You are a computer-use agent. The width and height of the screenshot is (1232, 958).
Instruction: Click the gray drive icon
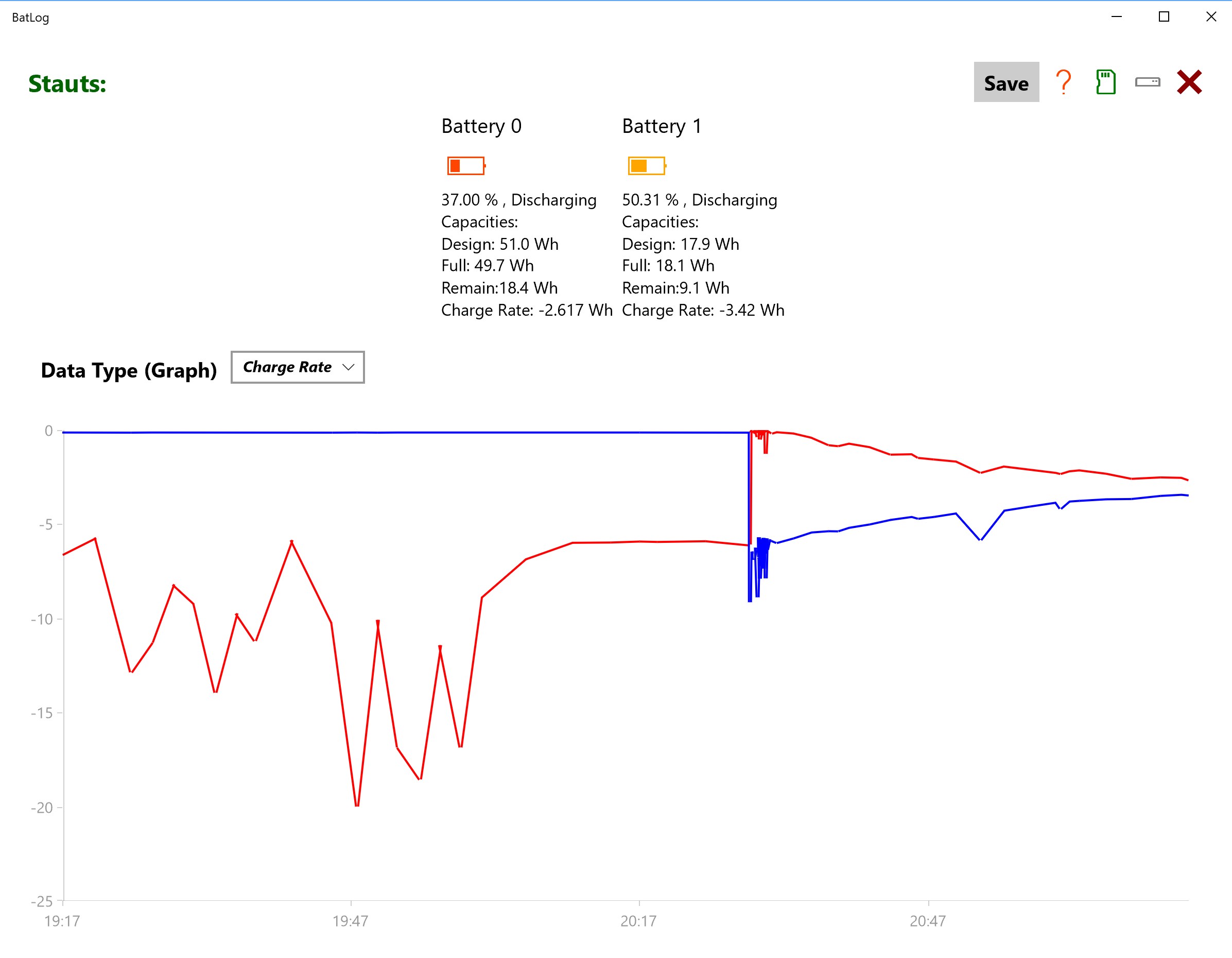click(1147, 82)
